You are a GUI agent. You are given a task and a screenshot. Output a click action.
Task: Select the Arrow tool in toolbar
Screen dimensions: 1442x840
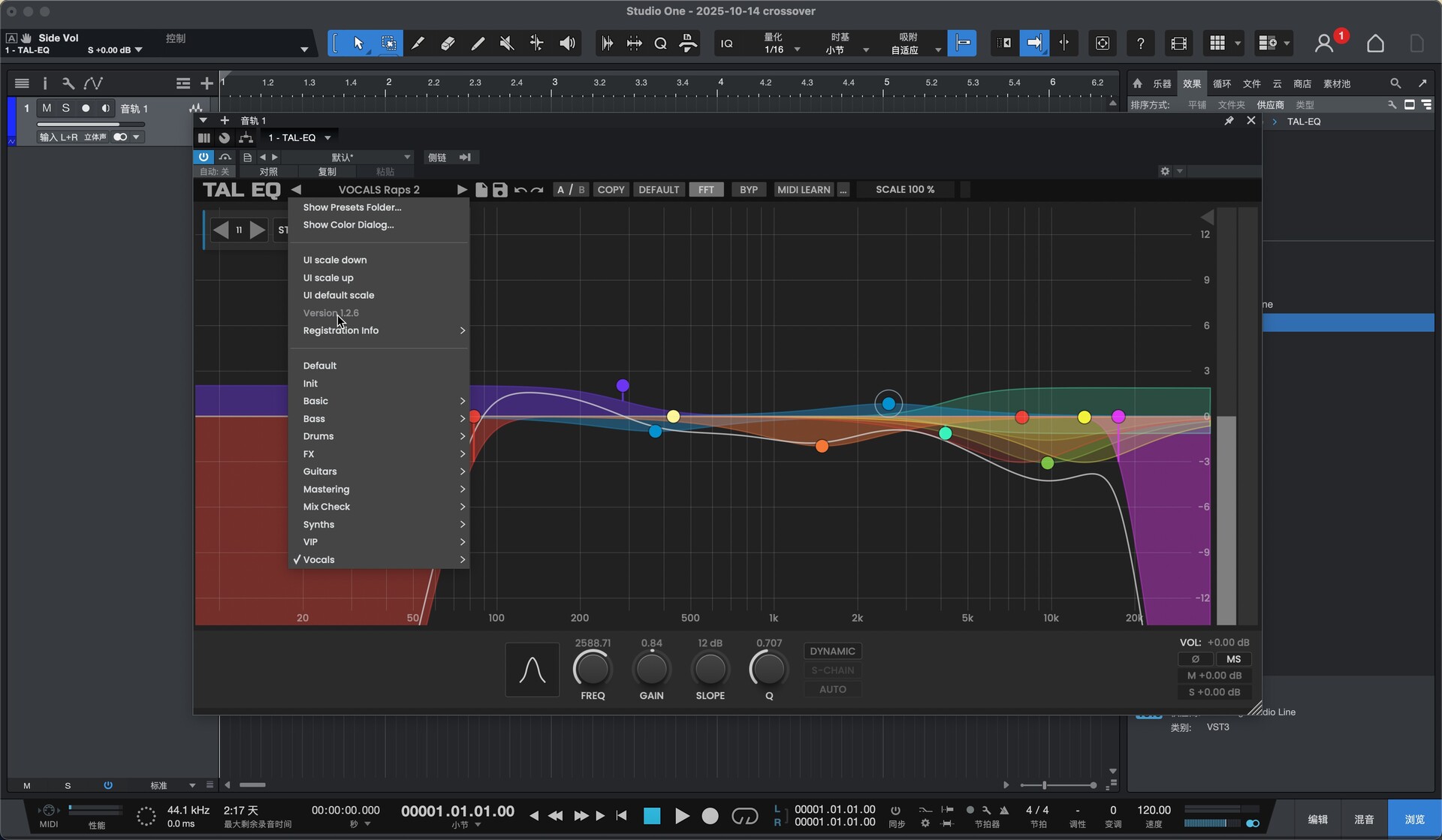click(x=358, y=44)
